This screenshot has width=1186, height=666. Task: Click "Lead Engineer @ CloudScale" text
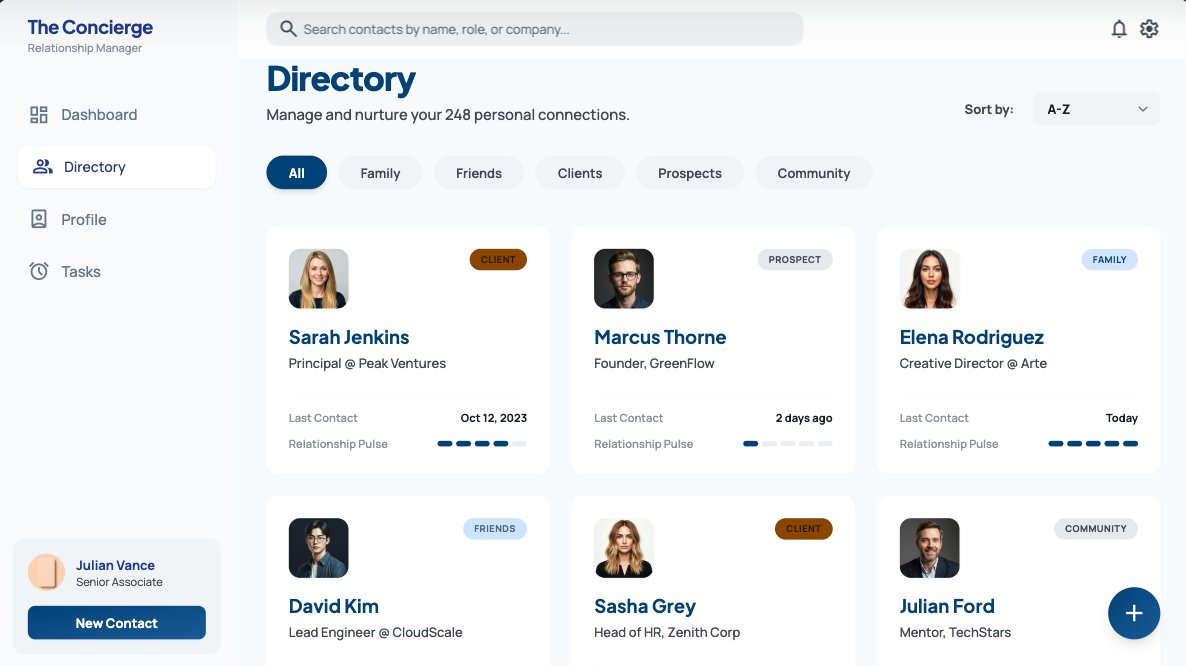click(375, 633)
